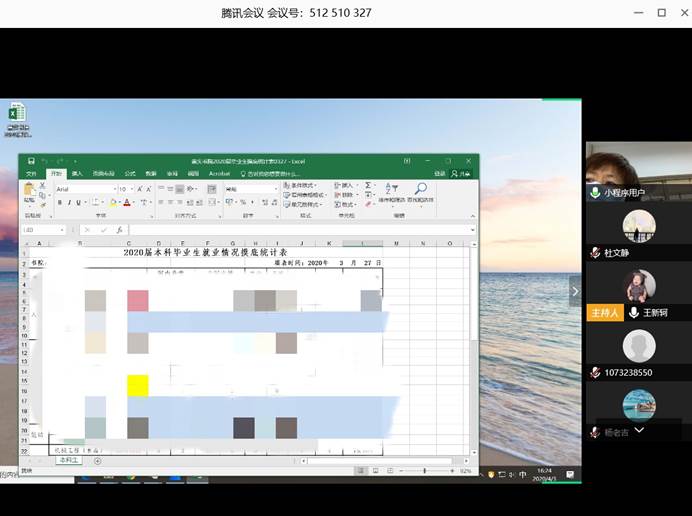Screen dimensions: 692x516
Task: Click the red font color icon
Action: (127, 203)
